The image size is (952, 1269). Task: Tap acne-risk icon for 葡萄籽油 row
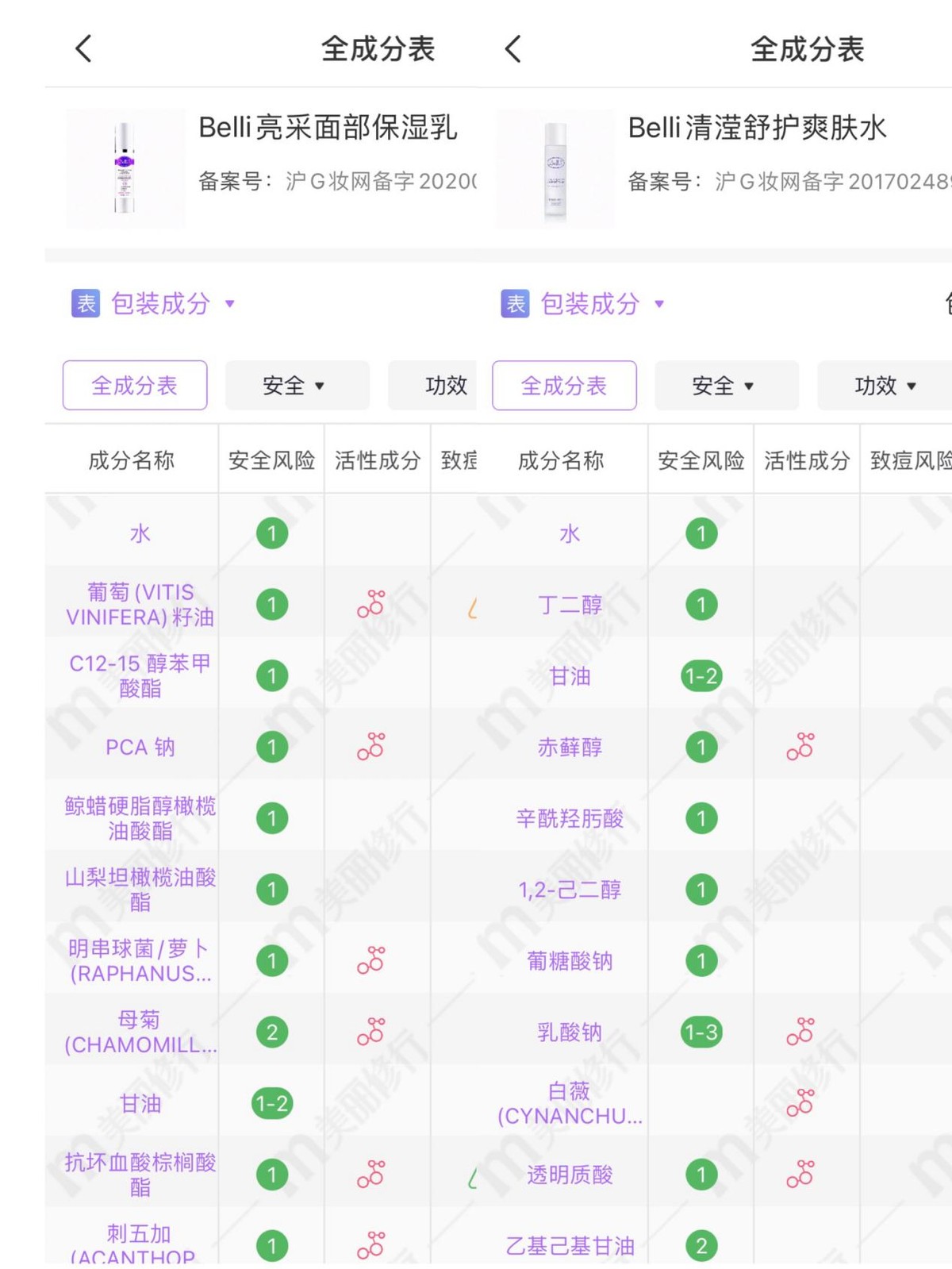(472, 609)
